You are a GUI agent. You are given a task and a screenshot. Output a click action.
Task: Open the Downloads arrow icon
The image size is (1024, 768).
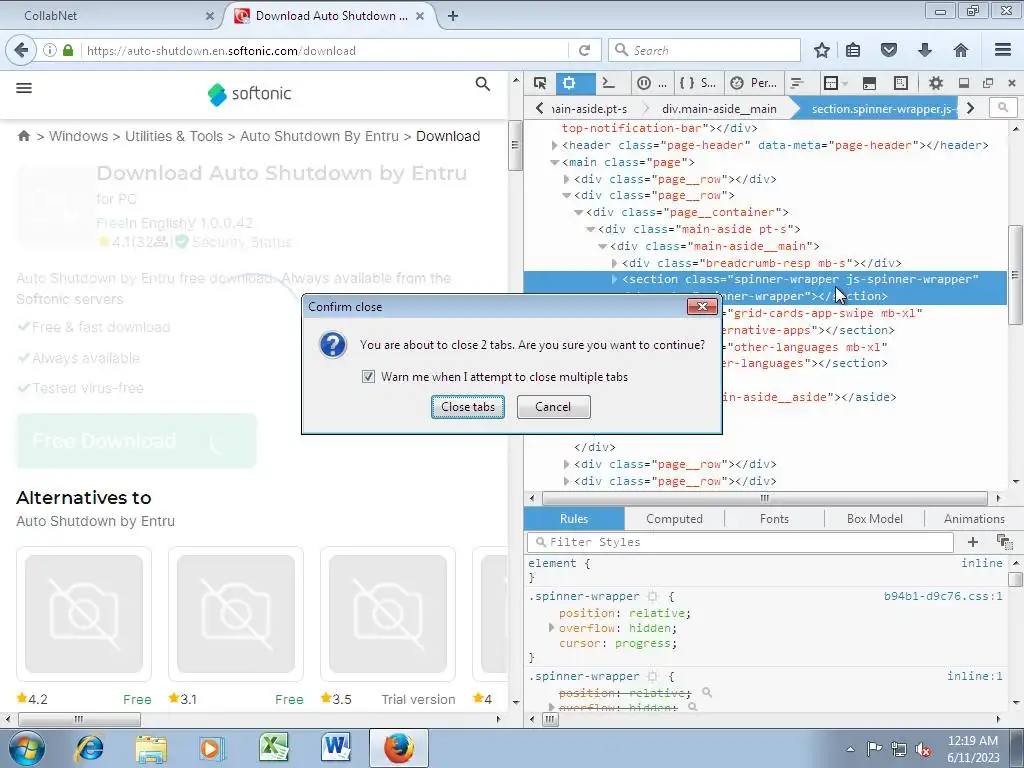(x=925, y=50)
